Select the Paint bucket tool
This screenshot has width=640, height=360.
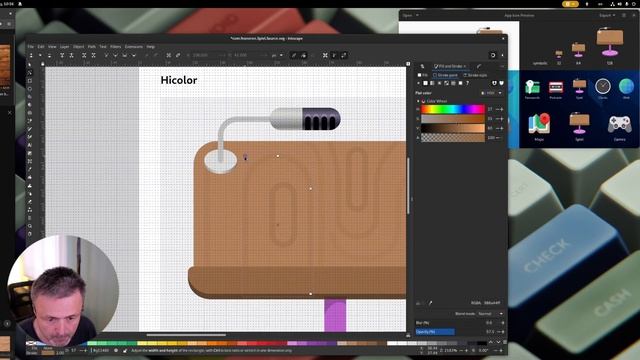click(30, 177)
